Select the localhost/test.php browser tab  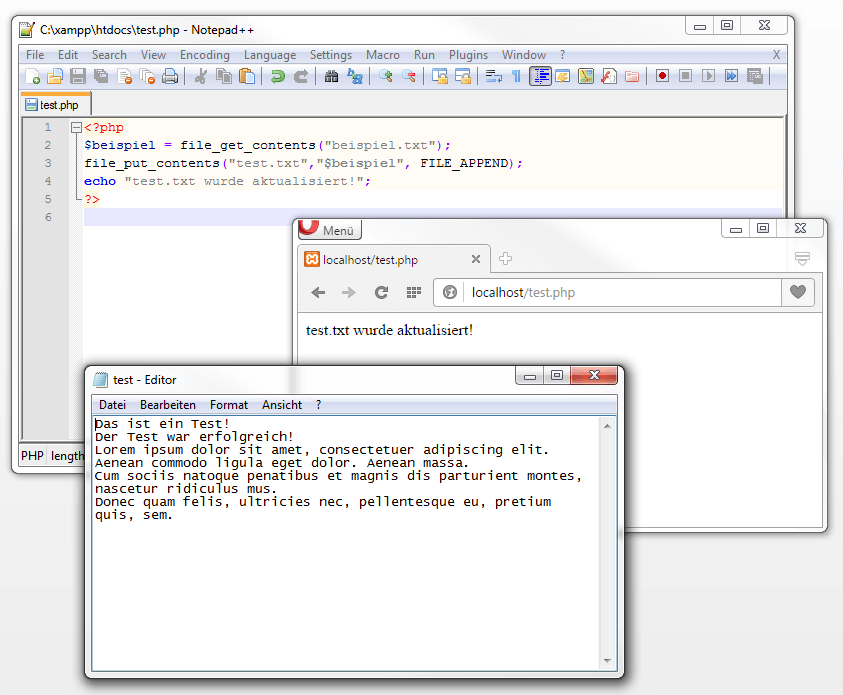[393, 260]
